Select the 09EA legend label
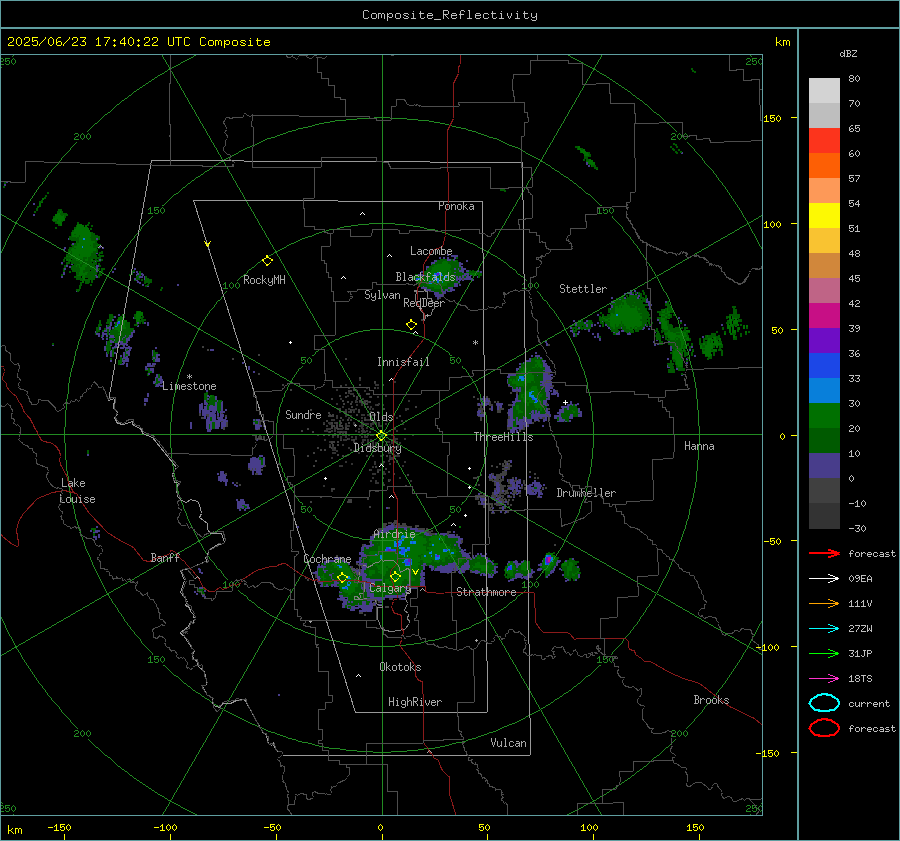 click(860, 579)
